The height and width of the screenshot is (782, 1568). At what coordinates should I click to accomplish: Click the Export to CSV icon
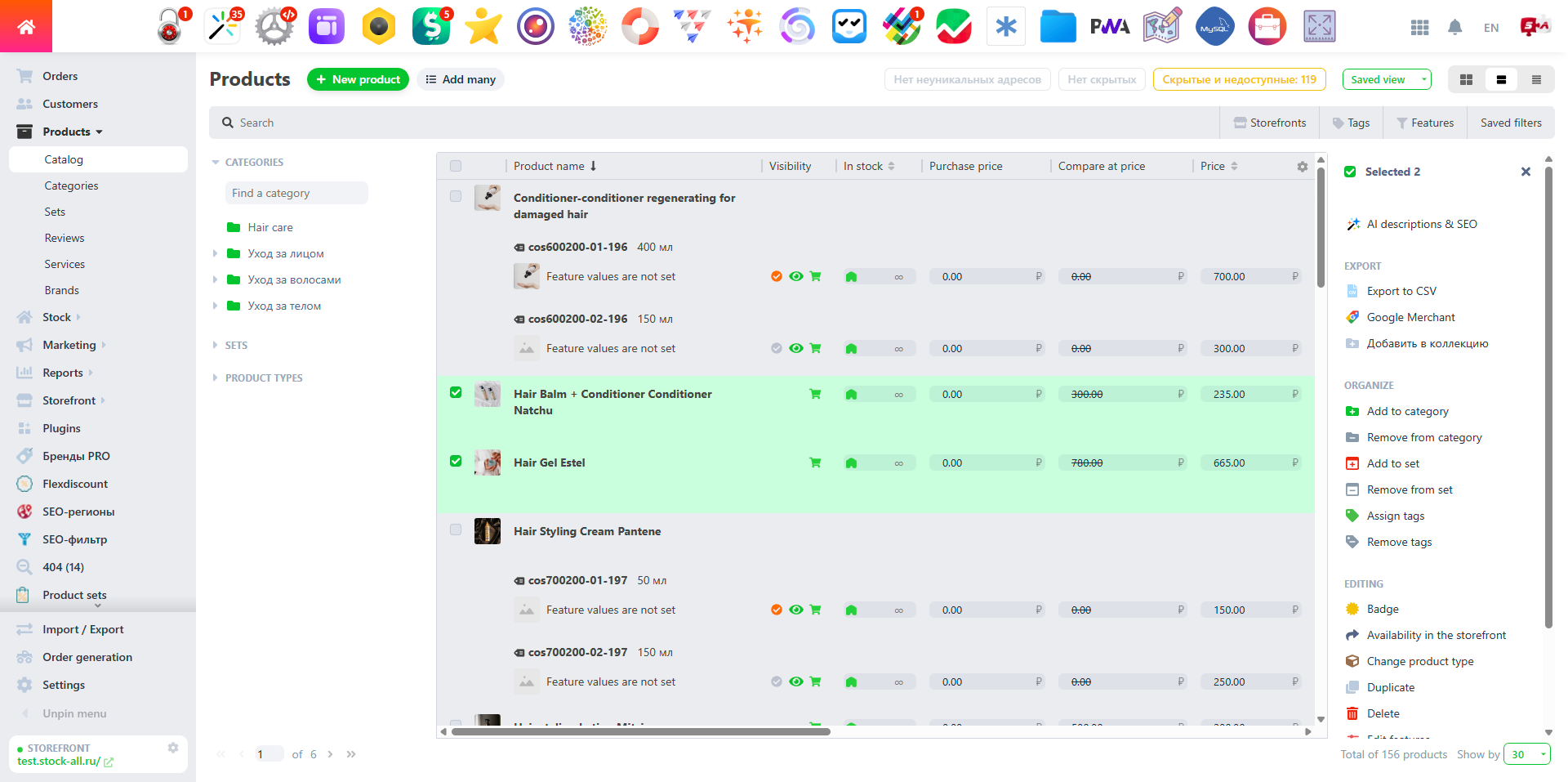tap(1353, 291)
